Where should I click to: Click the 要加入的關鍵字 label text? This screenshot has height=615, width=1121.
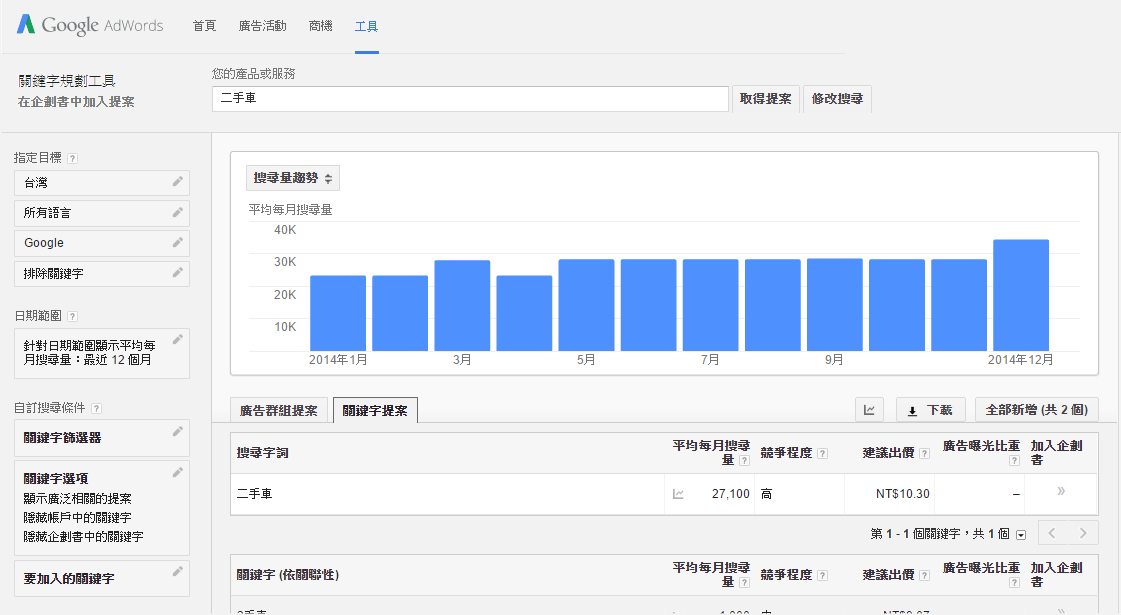click(69, 579)
